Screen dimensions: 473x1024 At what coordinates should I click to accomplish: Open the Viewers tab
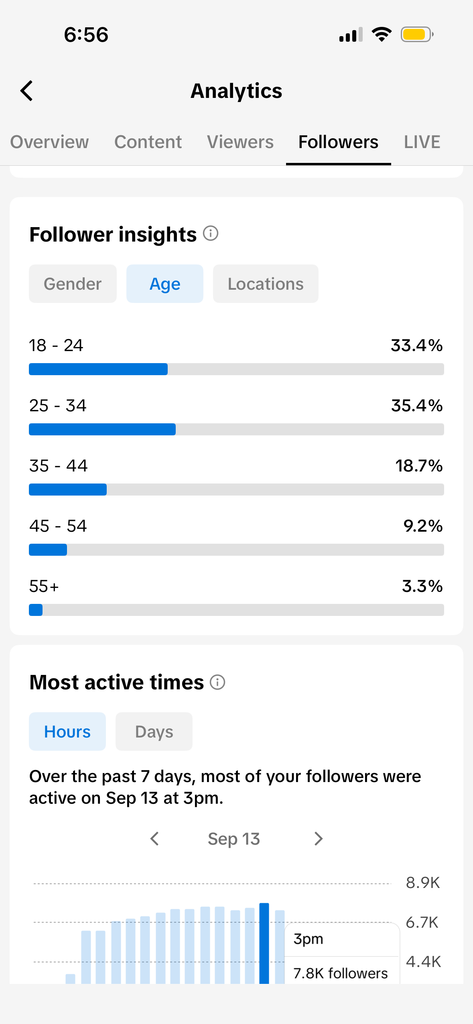point(240,142)
